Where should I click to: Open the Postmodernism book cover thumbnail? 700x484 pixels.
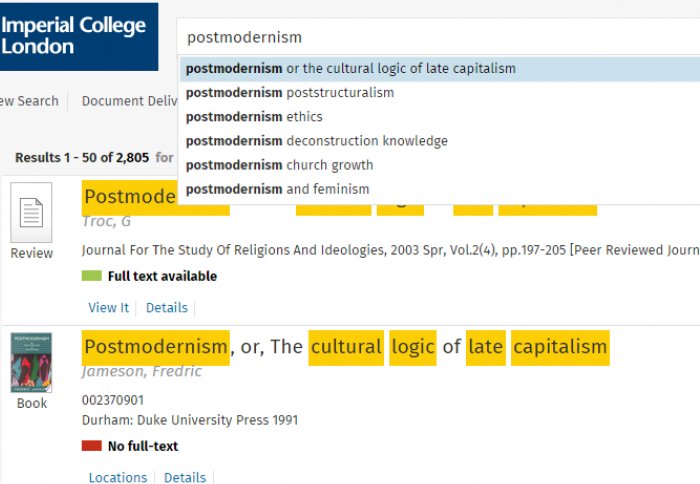click(31, 362)
